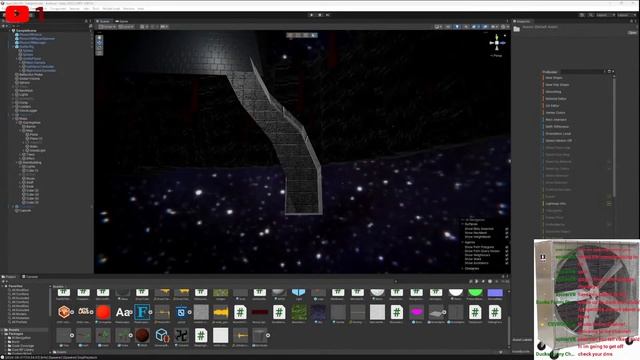Open the Project tab
Image resolution: width=640 pixels, height=360 pixels.
pos(10,277)
